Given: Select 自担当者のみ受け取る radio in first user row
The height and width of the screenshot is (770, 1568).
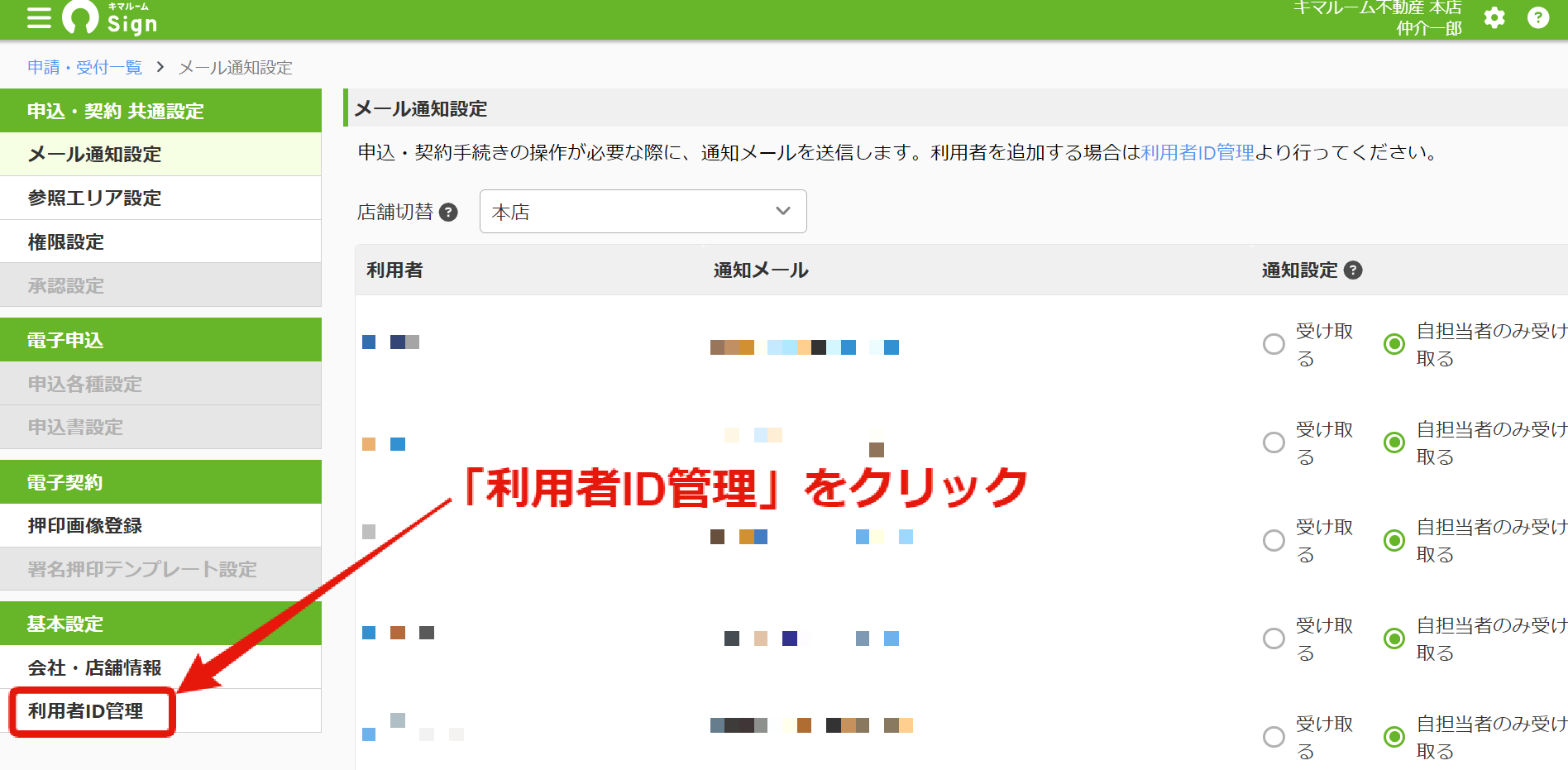Looking at the screenshot, I should click(x=1394, y=344).
